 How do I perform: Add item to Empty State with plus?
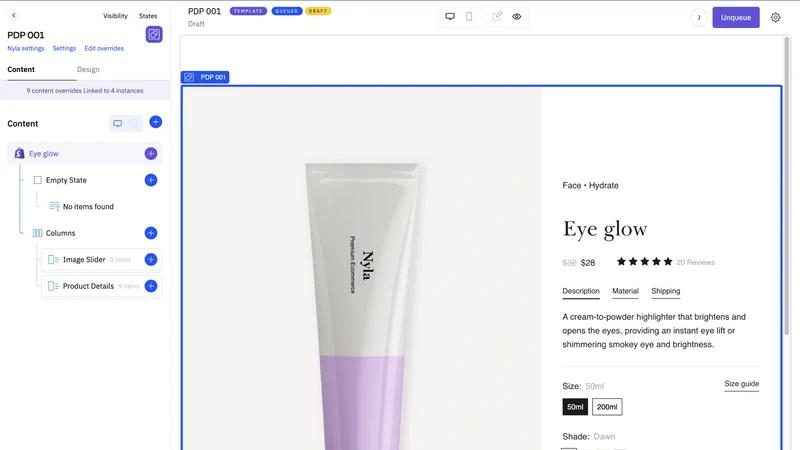click(151, 180)
